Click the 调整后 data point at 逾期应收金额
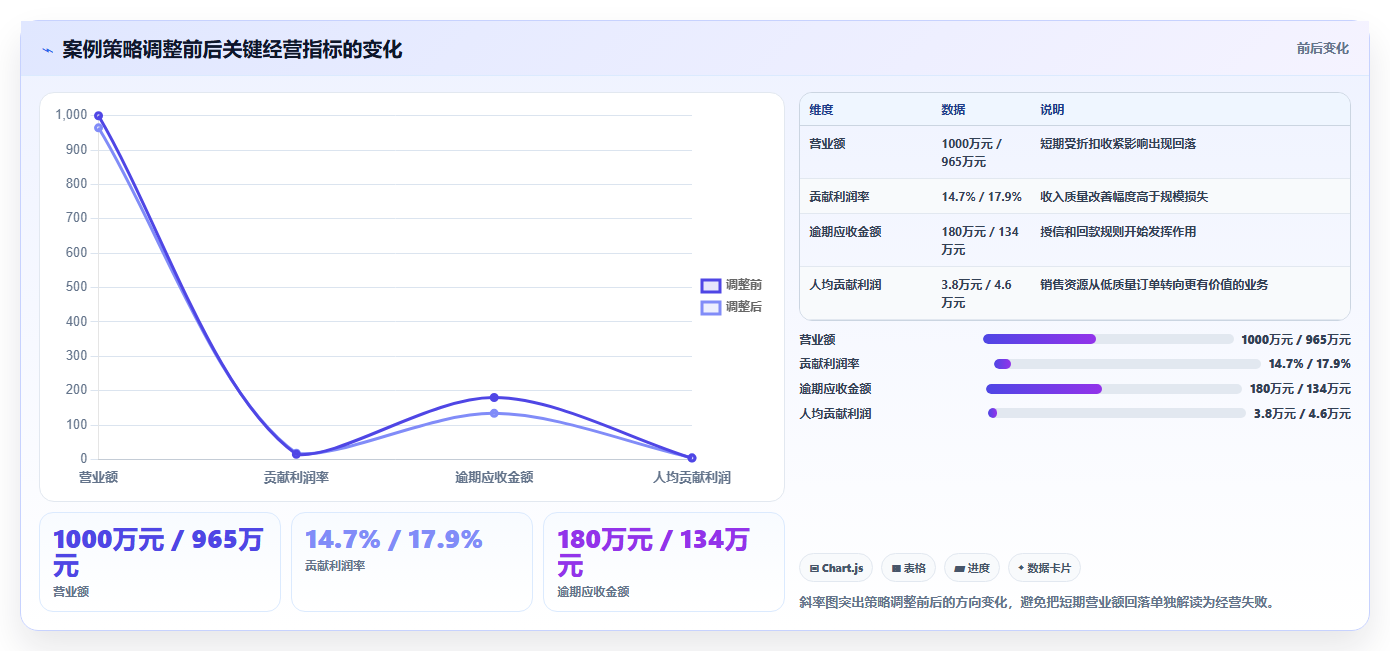The width and height of the screenshot is (1390, 651). pyautogui.click(x=494, y=413)
